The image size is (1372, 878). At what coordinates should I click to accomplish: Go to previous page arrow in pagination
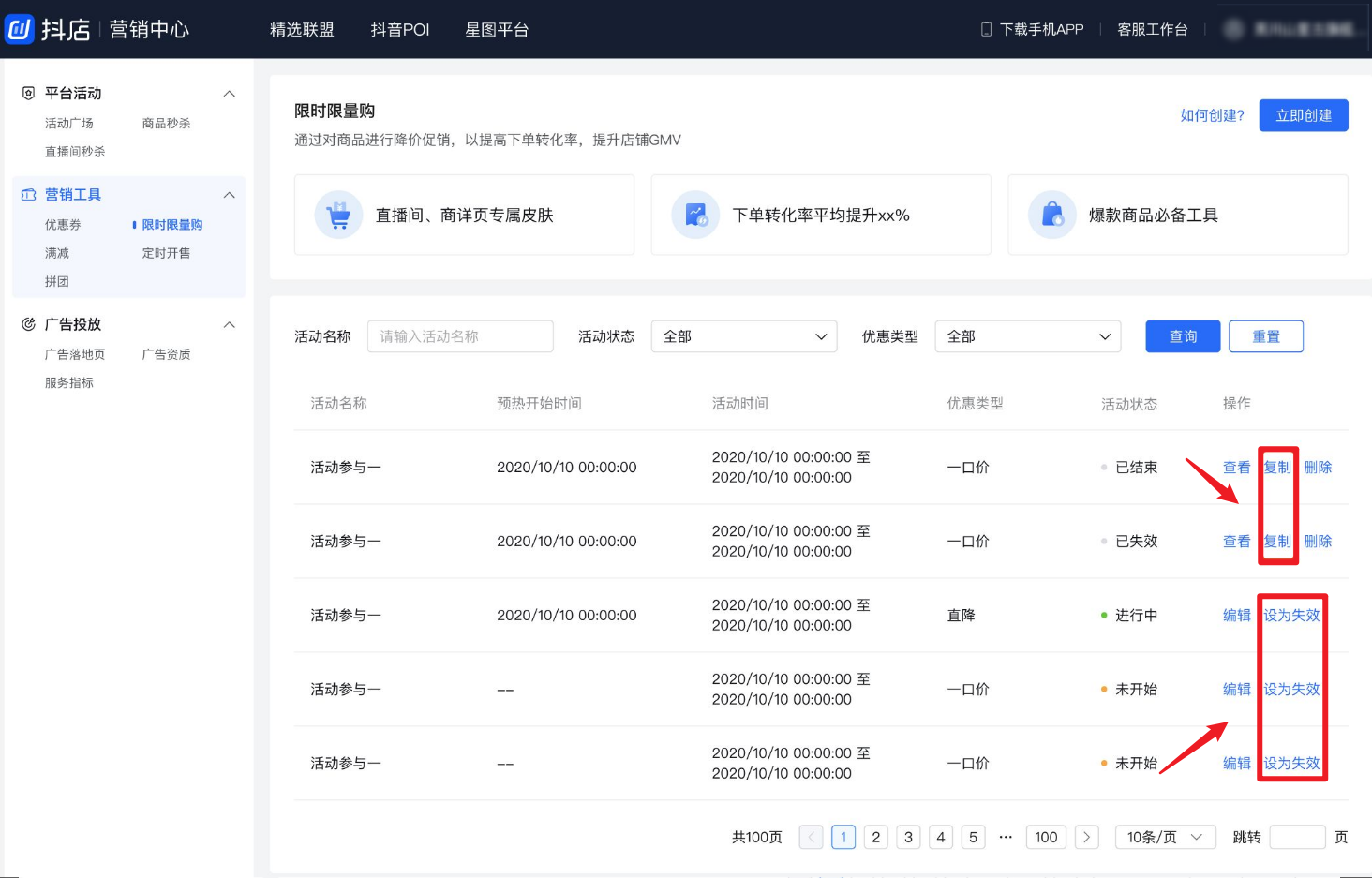pos(812,837)
